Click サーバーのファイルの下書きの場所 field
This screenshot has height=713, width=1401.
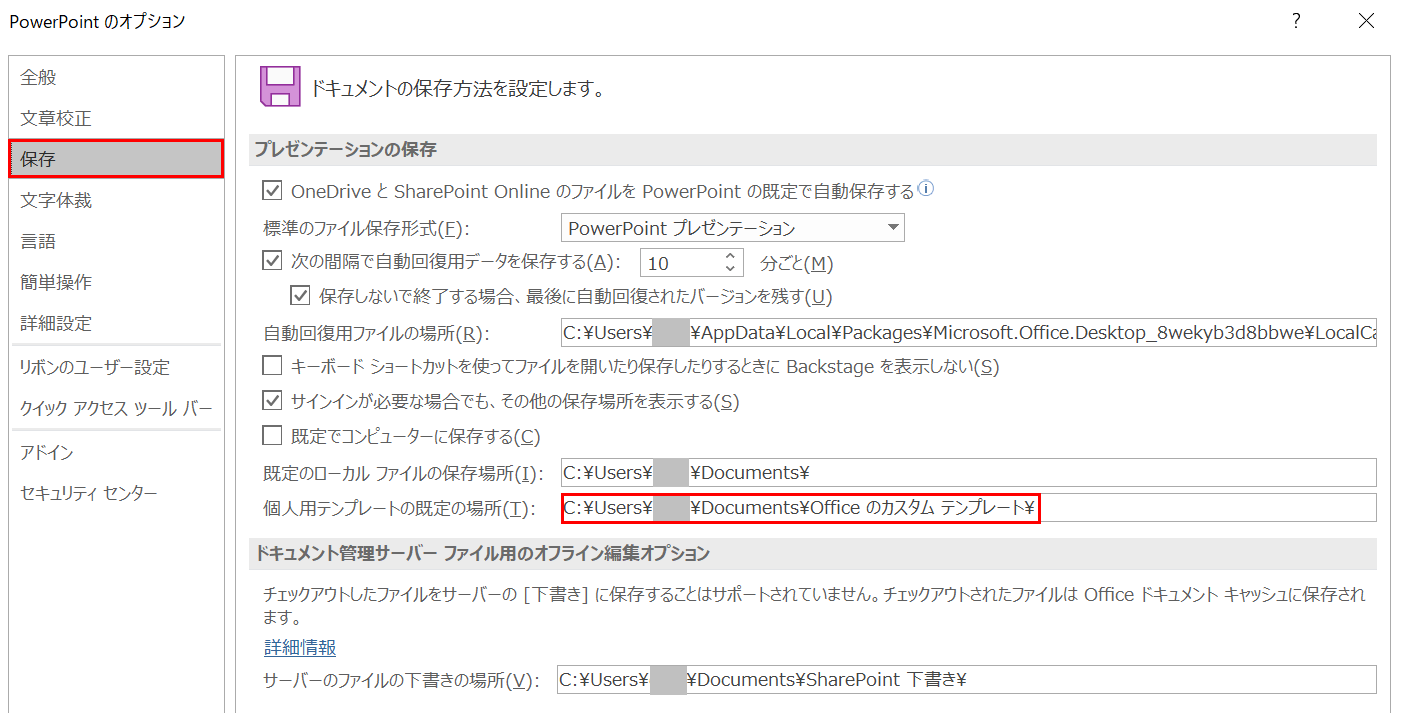click(966, 680)
